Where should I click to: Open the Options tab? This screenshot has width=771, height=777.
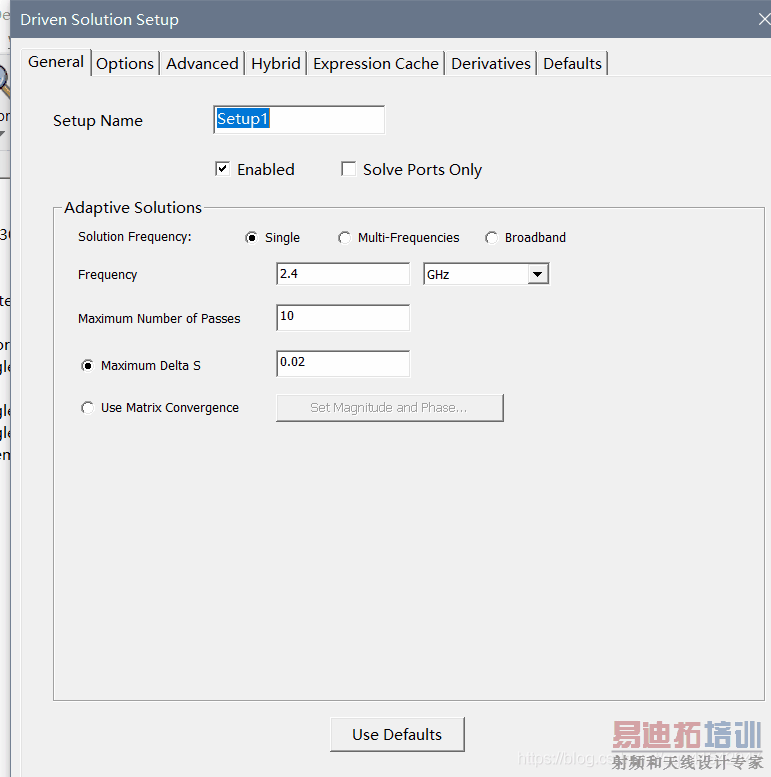click(125, 64)
